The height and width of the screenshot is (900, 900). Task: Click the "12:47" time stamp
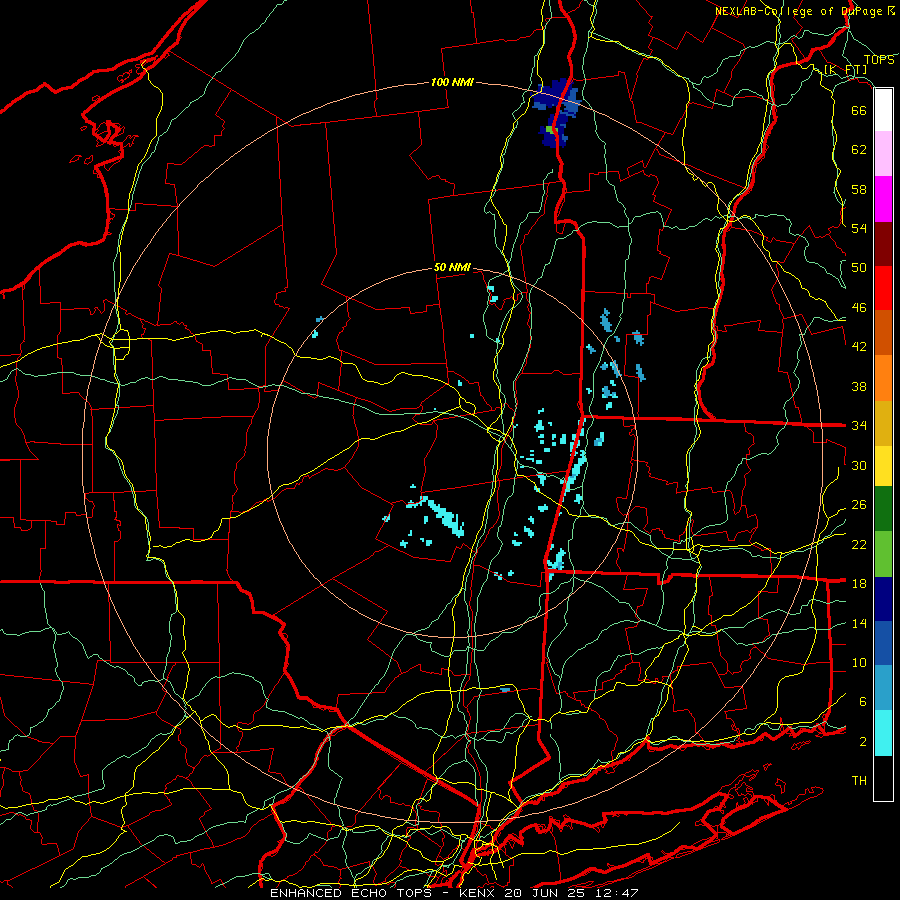(618, 893)
